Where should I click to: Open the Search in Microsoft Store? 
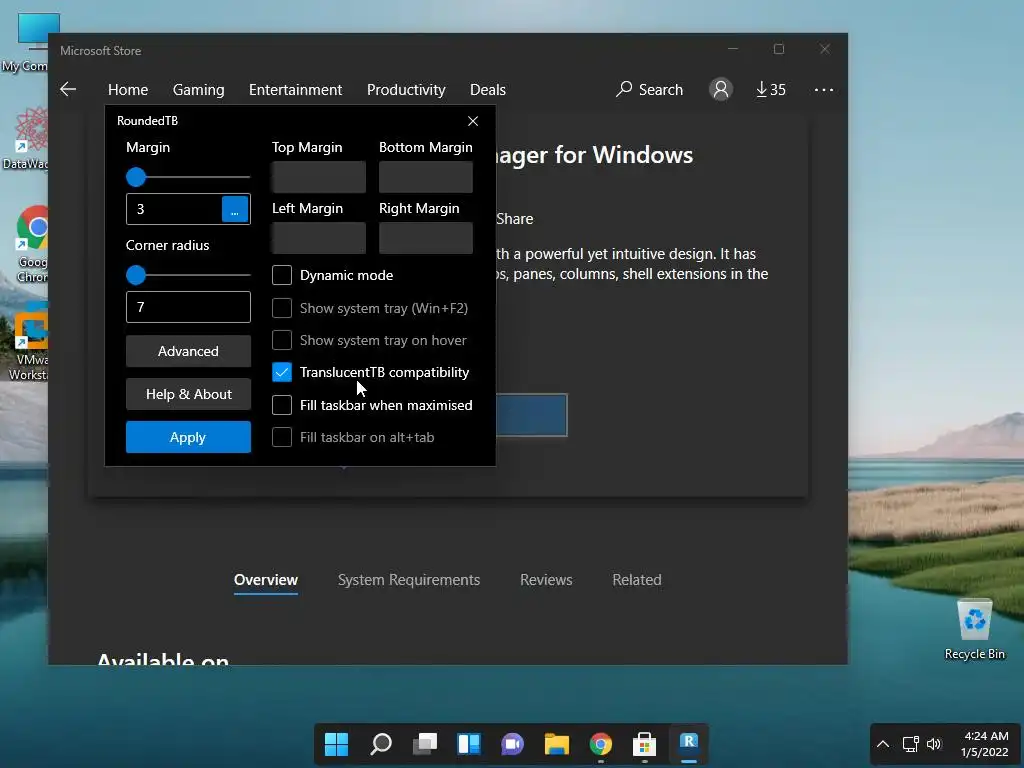pyautogui.click(x=649, y=89)
